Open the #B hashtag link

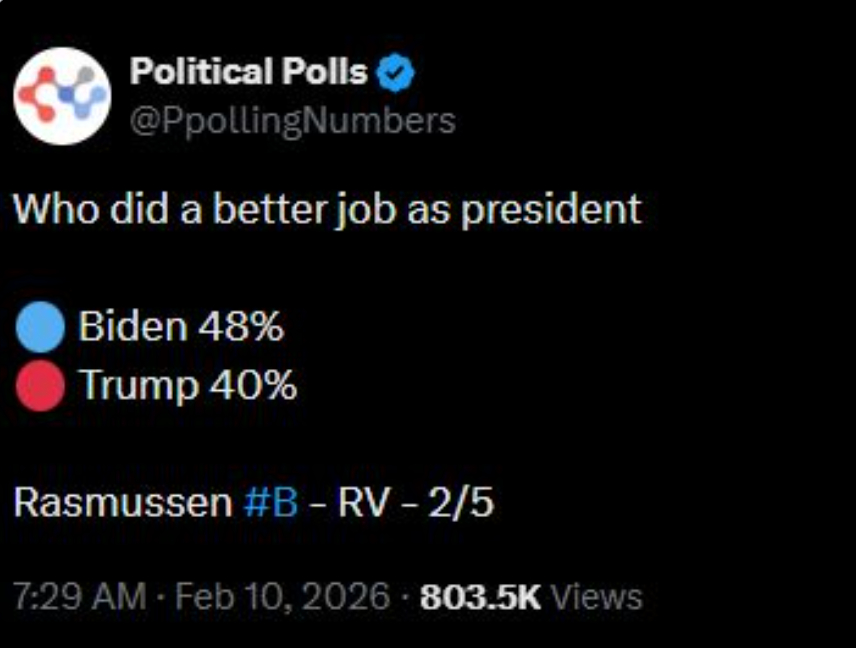270,503
